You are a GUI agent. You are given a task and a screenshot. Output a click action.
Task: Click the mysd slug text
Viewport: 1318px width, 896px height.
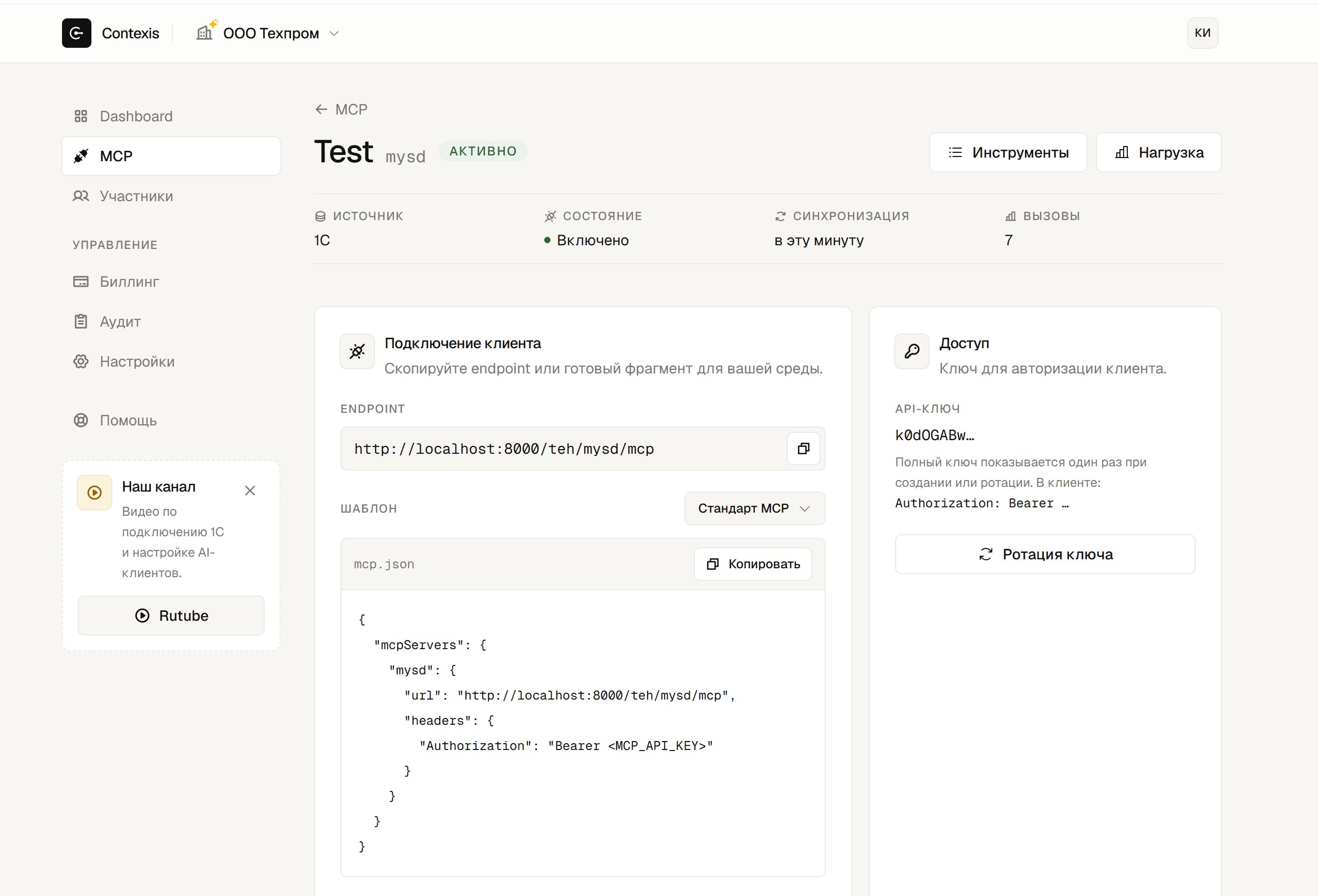(x=406, y=157)
